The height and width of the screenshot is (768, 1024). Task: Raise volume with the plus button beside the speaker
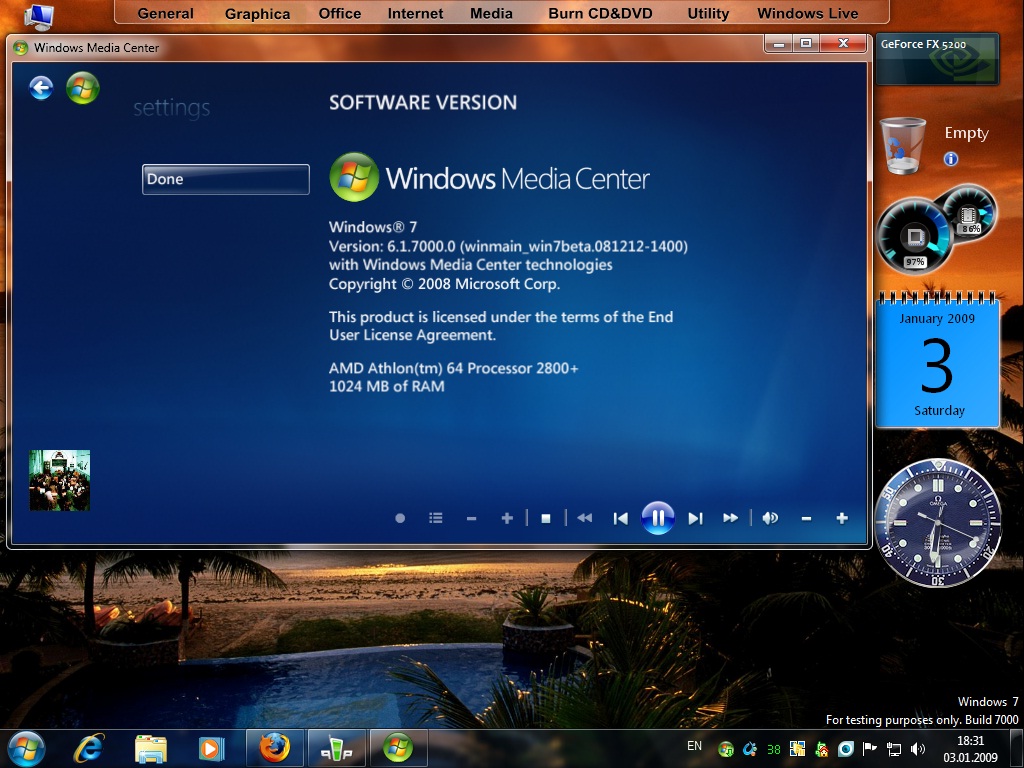(x=842, y=519)
